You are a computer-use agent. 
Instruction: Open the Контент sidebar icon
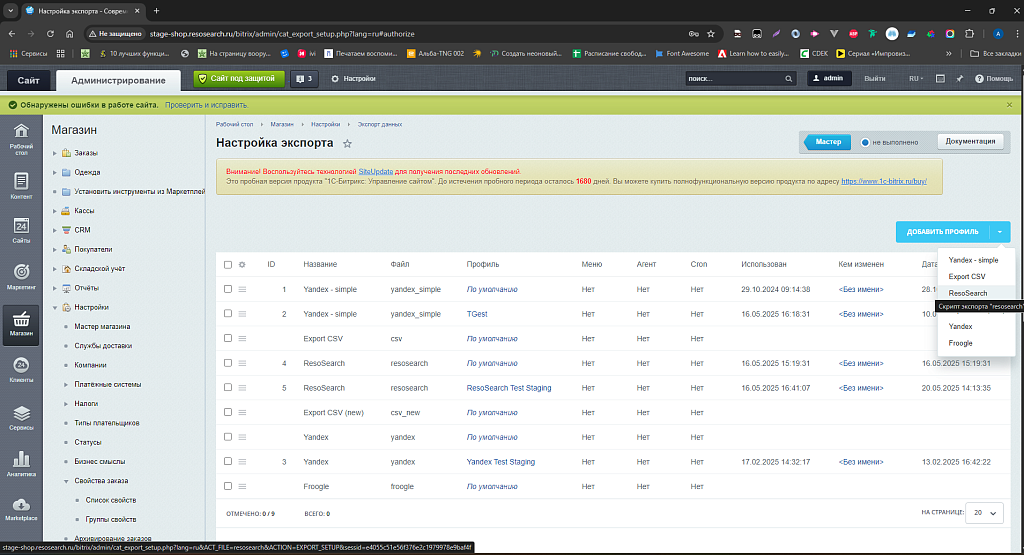pyautogui.click(x=21, y=185)
